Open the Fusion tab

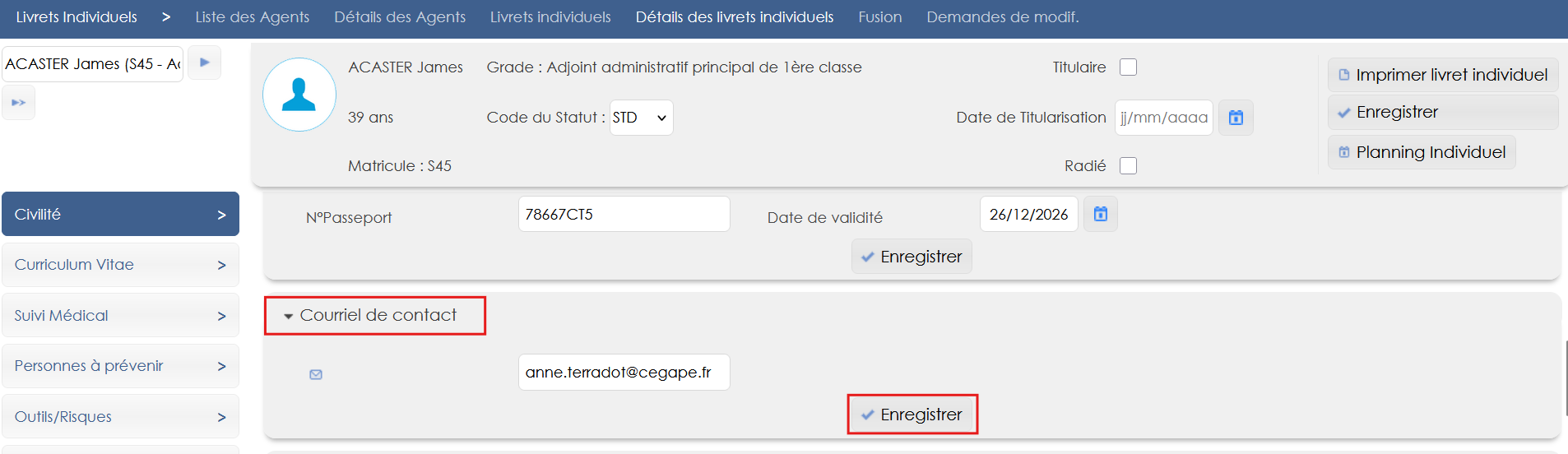(879, 17)
